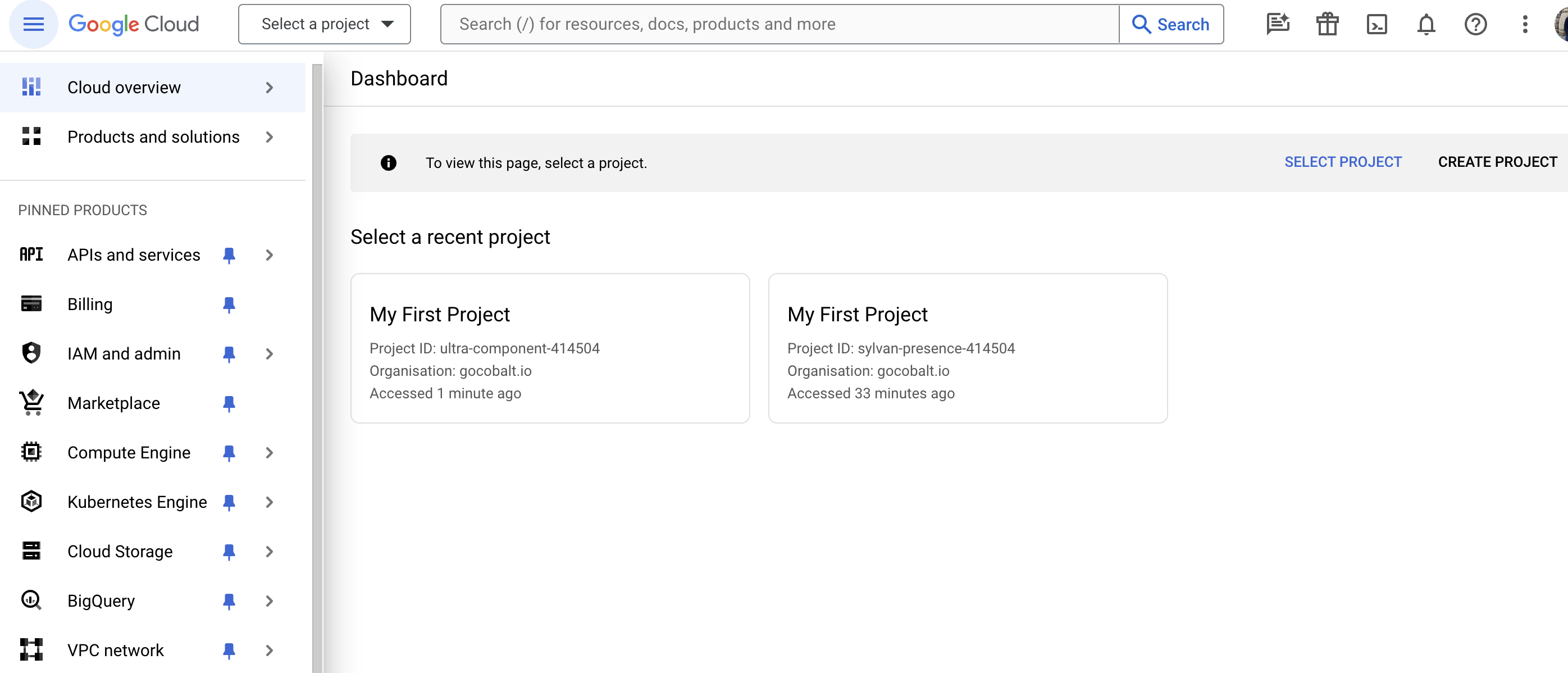
Task: Select project card ultra-component-414504
Action: 550,348
